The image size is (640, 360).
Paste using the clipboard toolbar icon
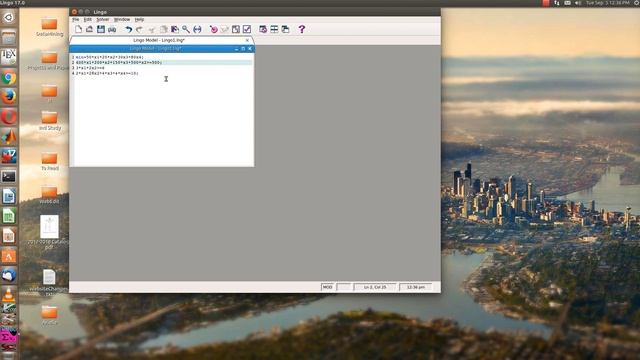(175, 29)
